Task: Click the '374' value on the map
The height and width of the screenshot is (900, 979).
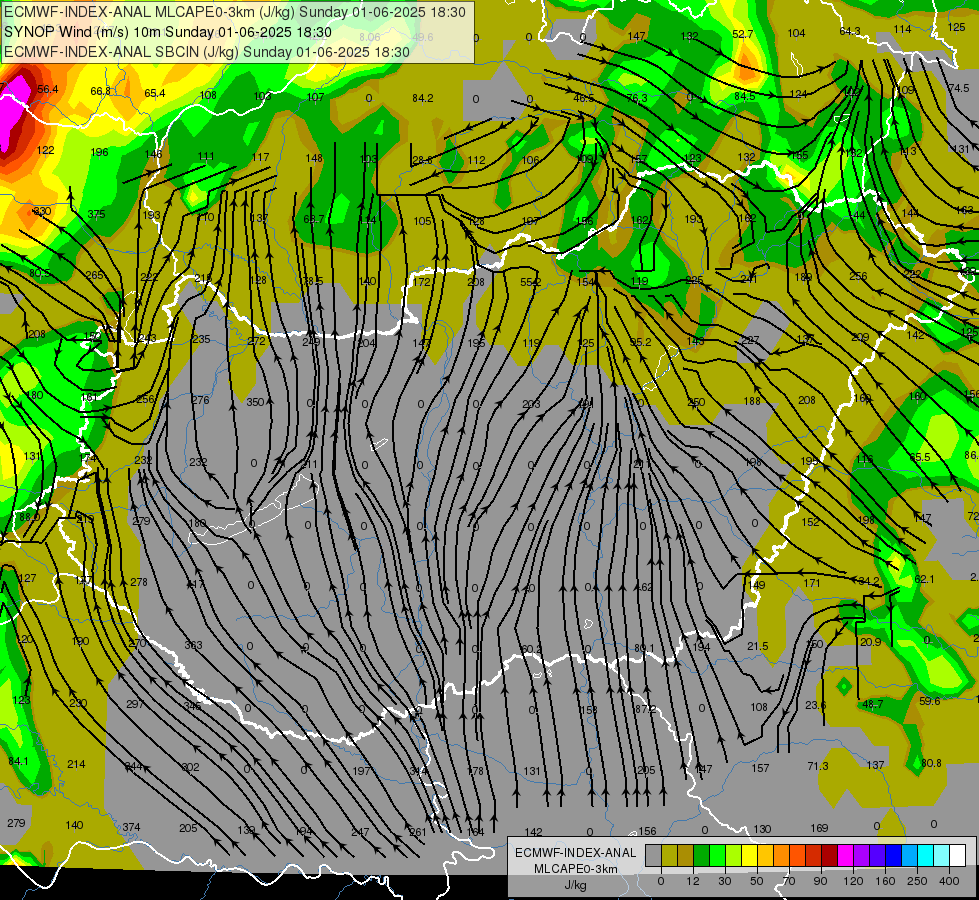Action: (131, 827)
